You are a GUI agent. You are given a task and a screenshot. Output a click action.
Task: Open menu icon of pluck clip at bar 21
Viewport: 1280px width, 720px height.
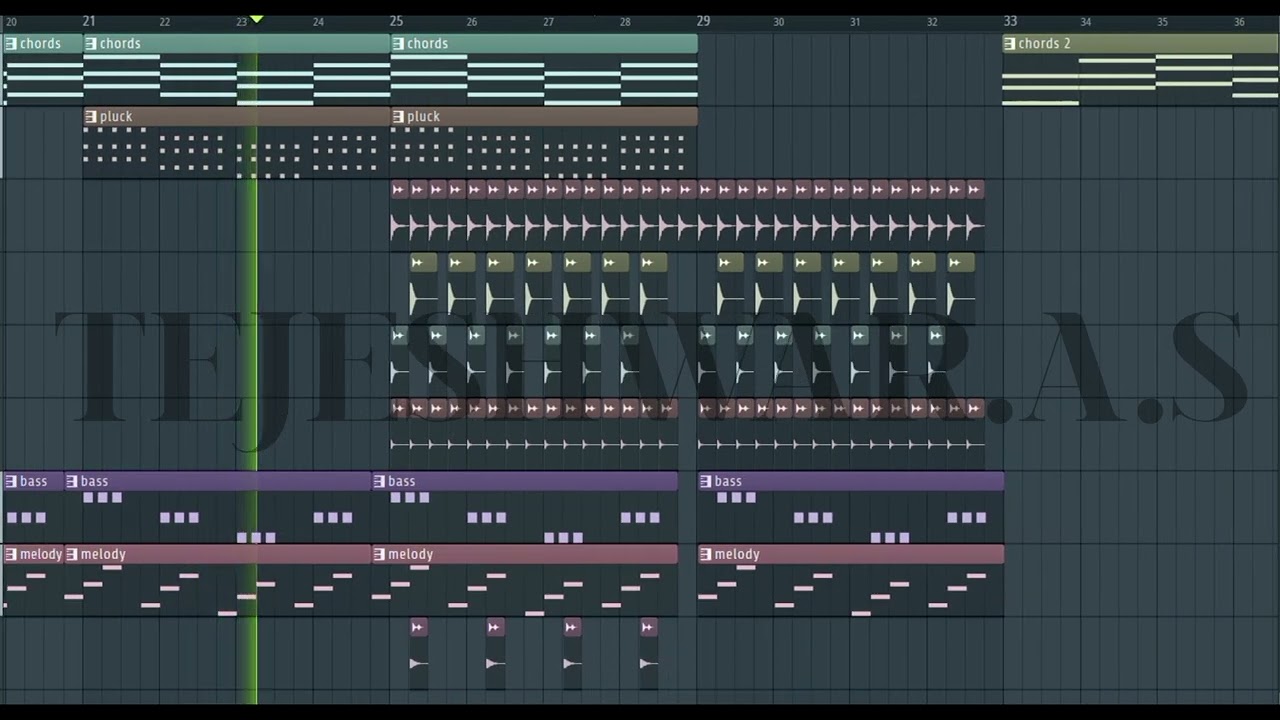coord(91,117)
